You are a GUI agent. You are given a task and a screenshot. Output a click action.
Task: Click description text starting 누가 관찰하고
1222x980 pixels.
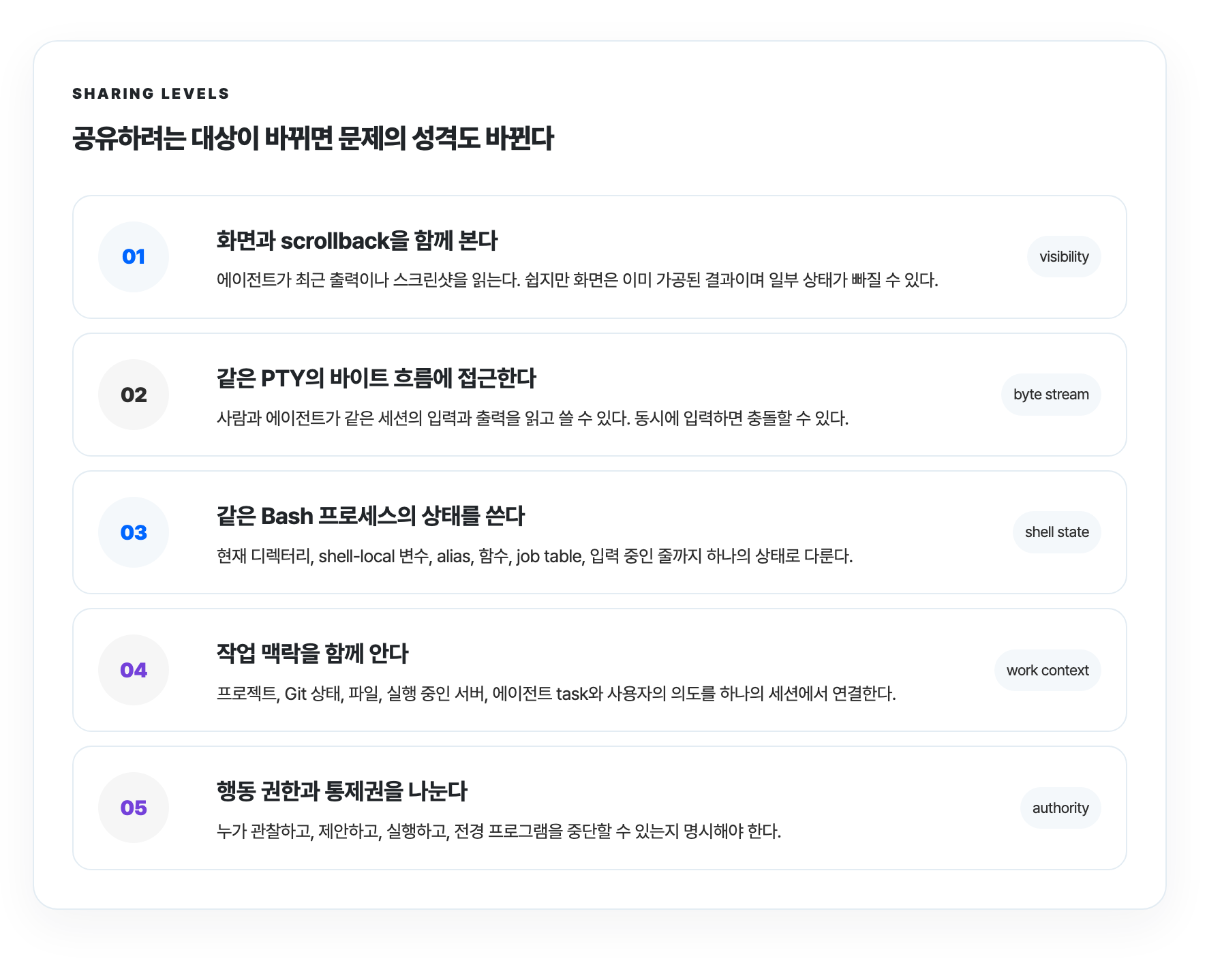[x=499, y=831]
